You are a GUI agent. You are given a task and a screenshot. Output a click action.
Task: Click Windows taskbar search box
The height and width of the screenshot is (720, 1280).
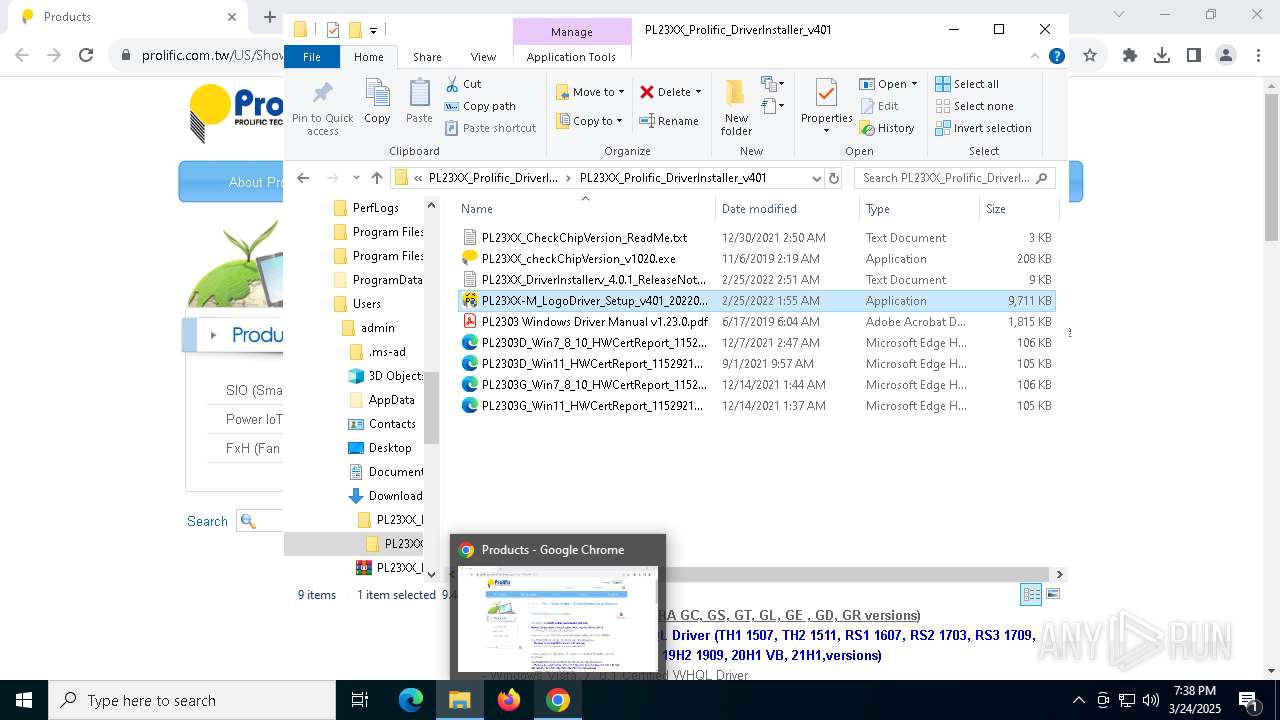pyautogui.click(x=192, y=700)
